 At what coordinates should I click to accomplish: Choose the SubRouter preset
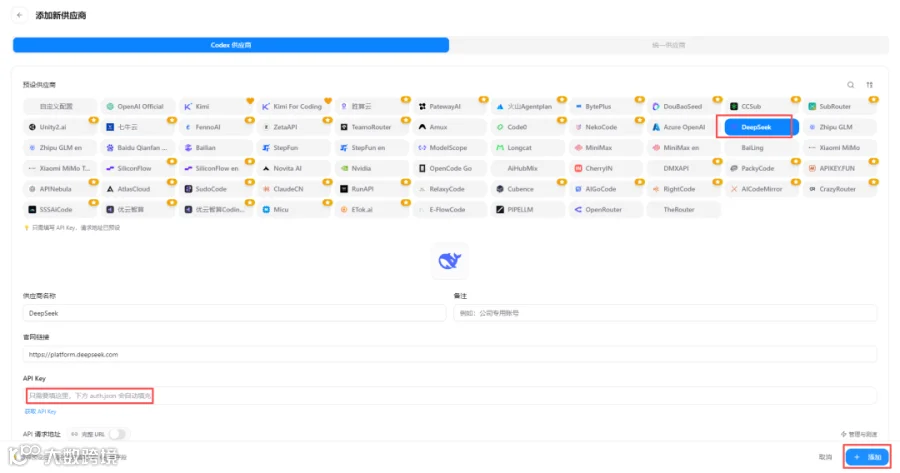point(840,107)
